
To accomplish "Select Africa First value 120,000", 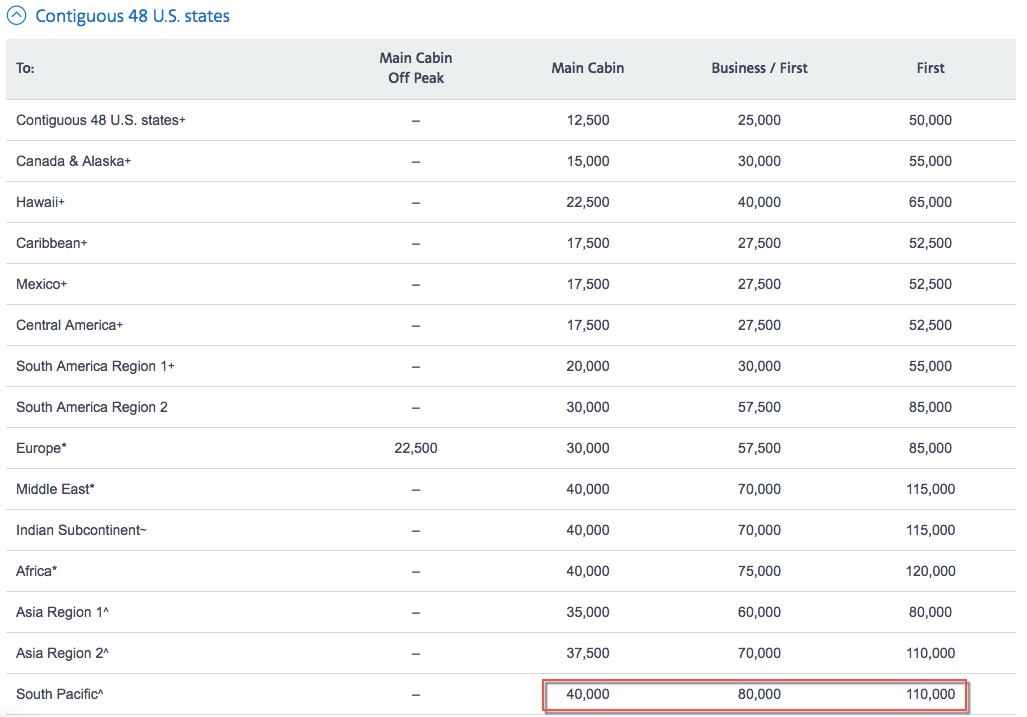I will click(930, 571).
